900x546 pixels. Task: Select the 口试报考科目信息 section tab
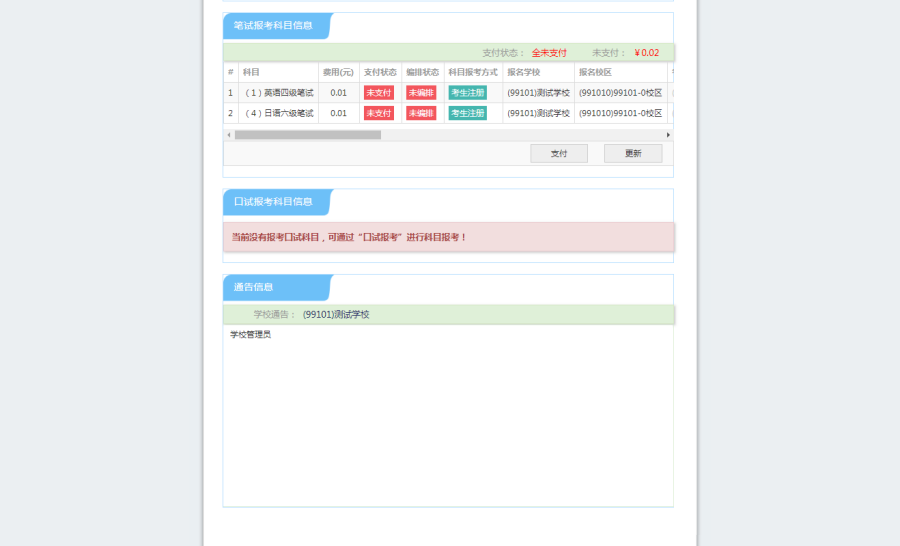273,202
